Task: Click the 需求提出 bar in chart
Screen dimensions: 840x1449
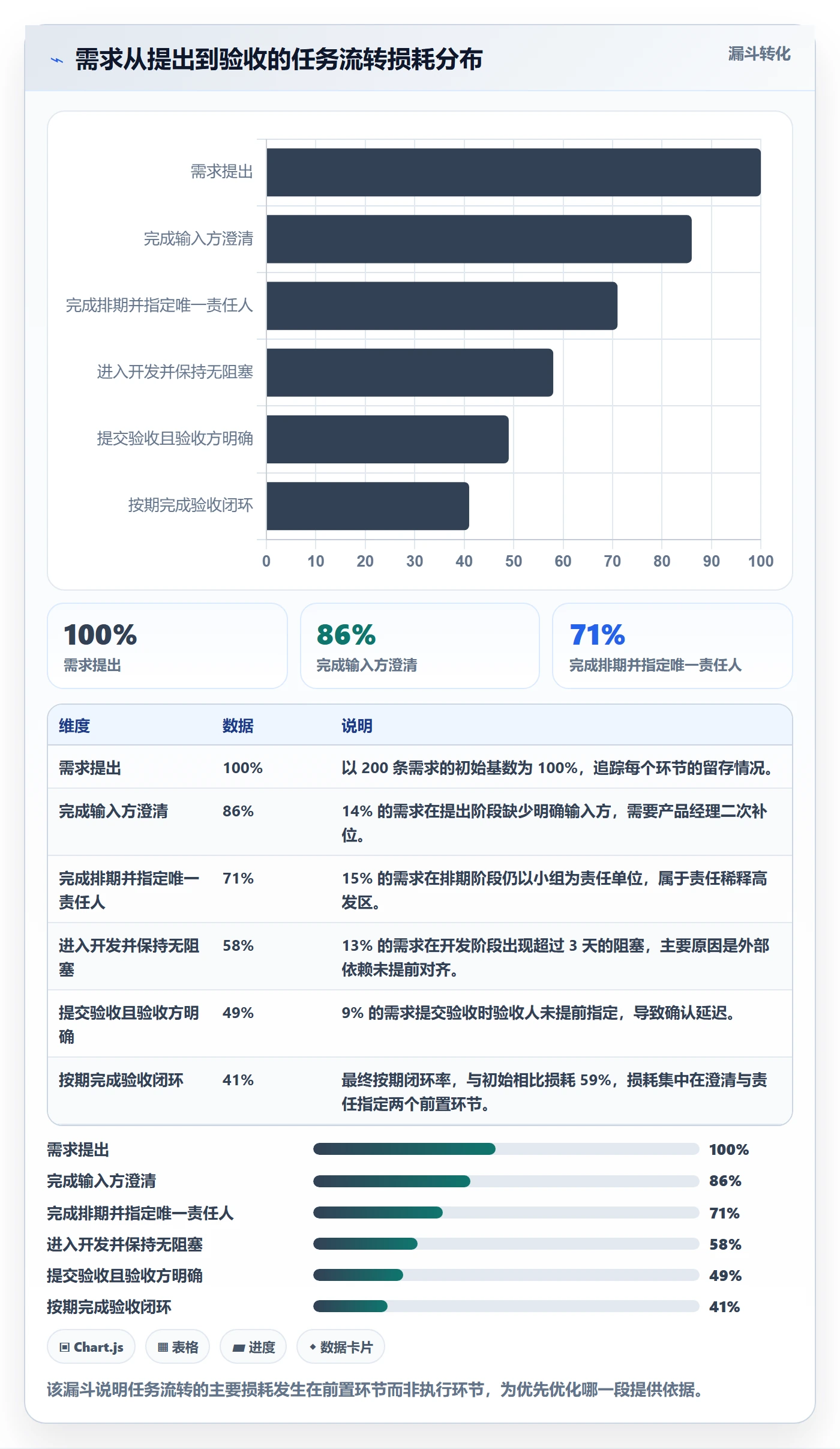Action: 514,172
